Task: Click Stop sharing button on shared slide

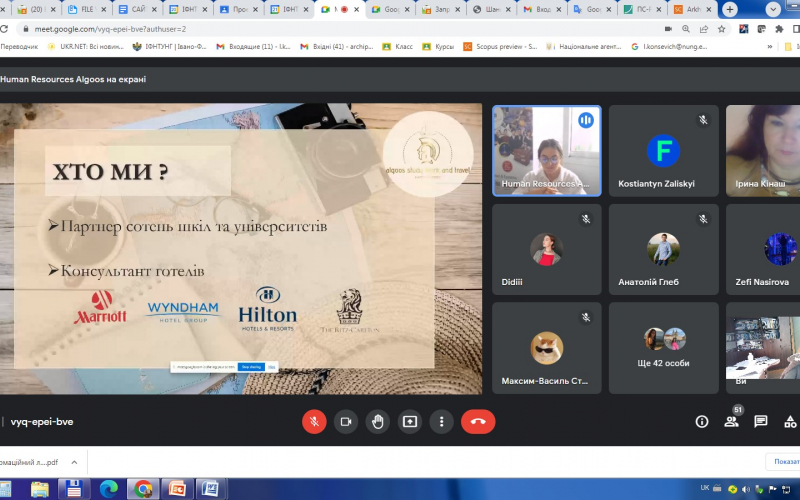Action: point(251,367)
